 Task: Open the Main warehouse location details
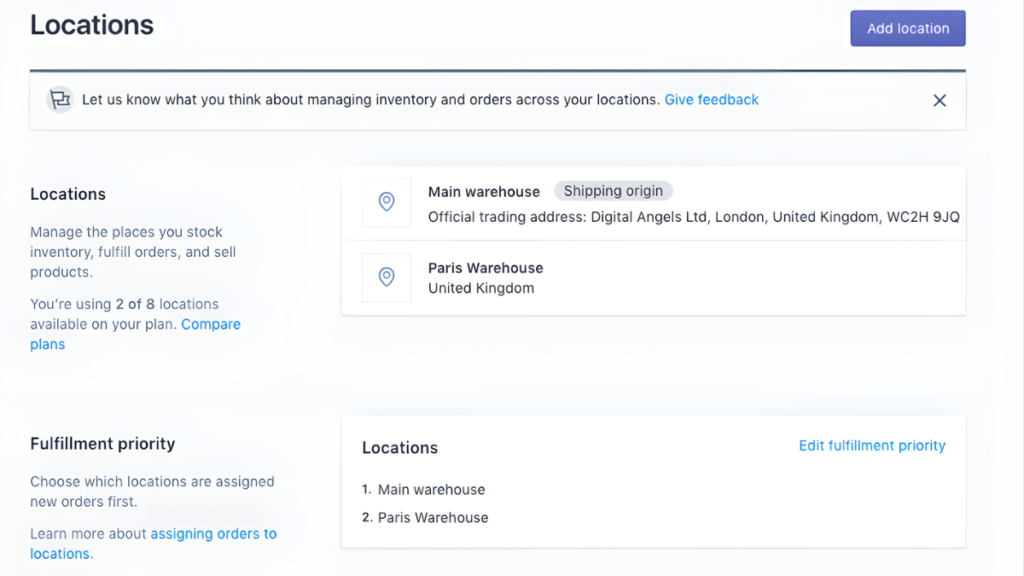[x=484, y=191]
